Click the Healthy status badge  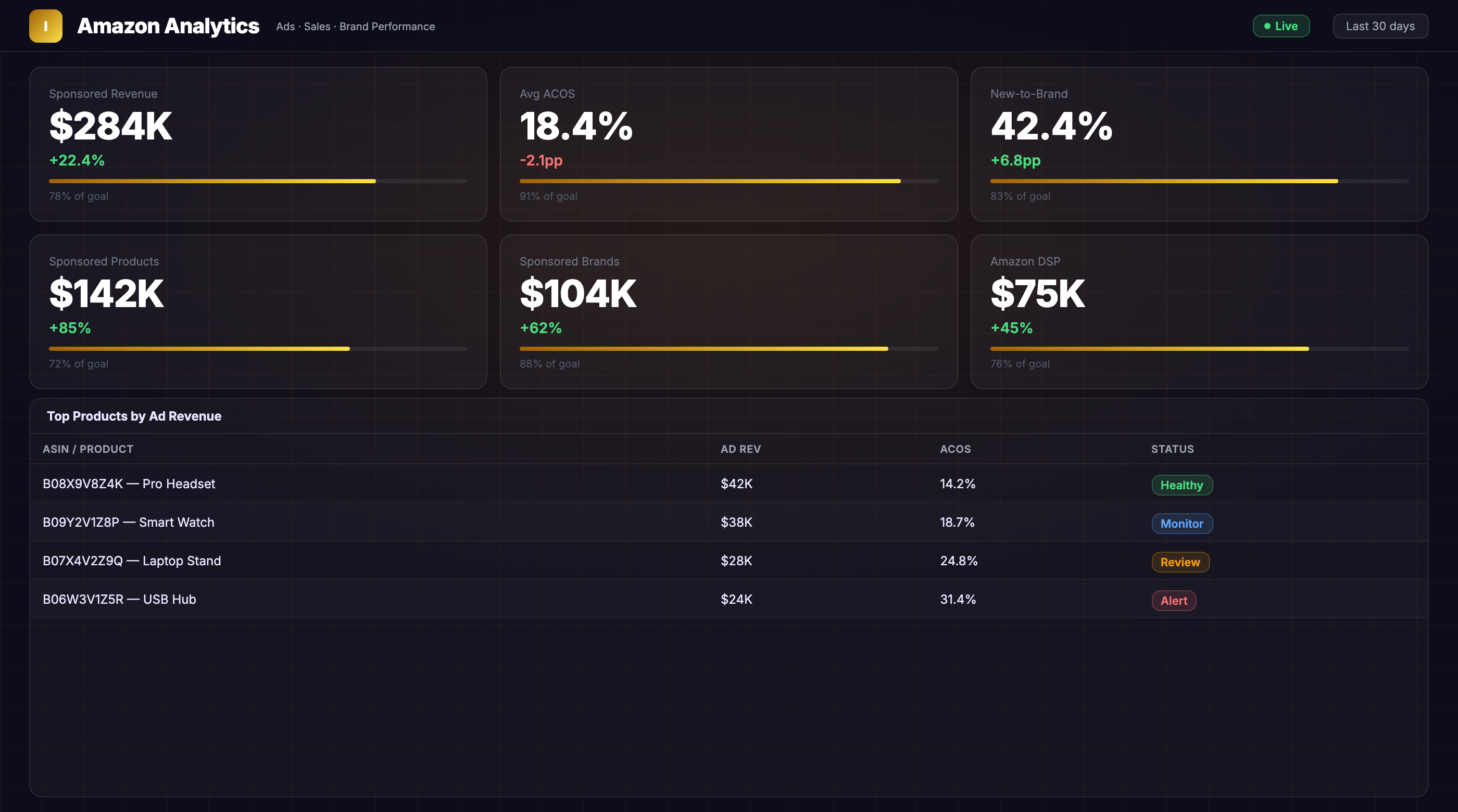(1182, 485)
